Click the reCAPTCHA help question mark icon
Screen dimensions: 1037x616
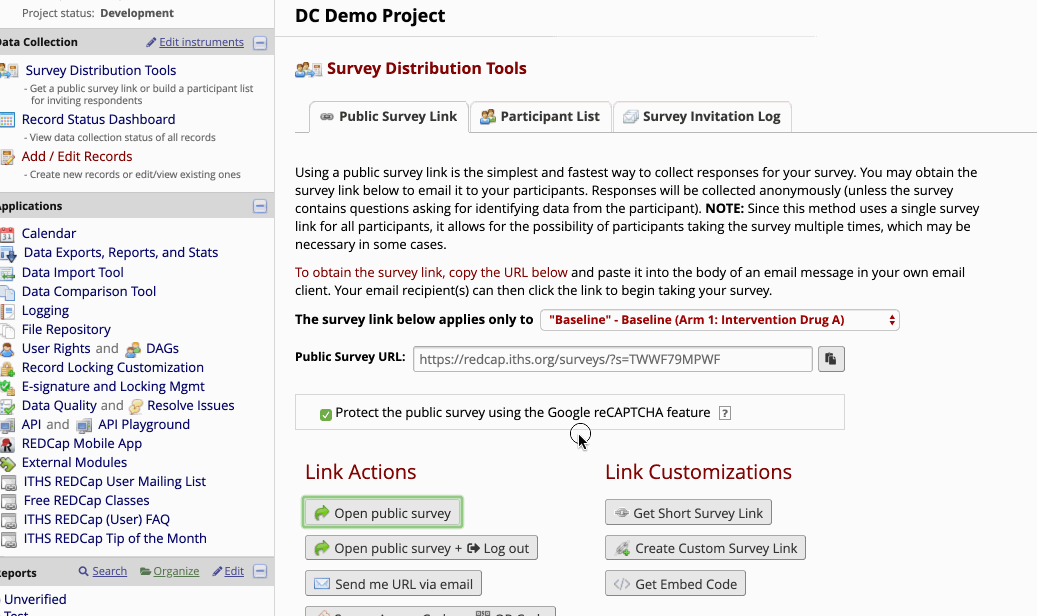click(725, 413)
